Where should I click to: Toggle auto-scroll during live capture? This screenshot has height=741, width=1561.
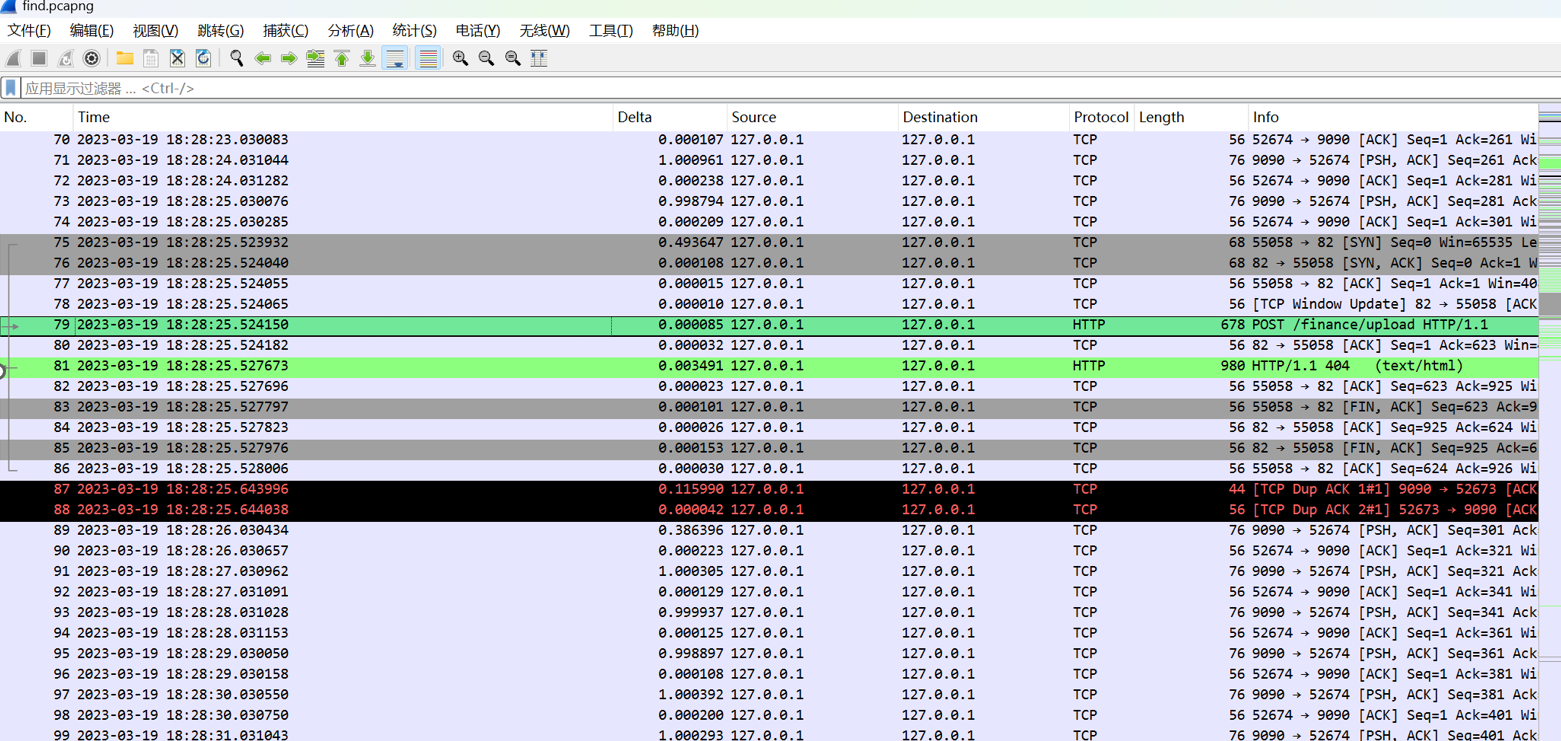tap(395, 59)
